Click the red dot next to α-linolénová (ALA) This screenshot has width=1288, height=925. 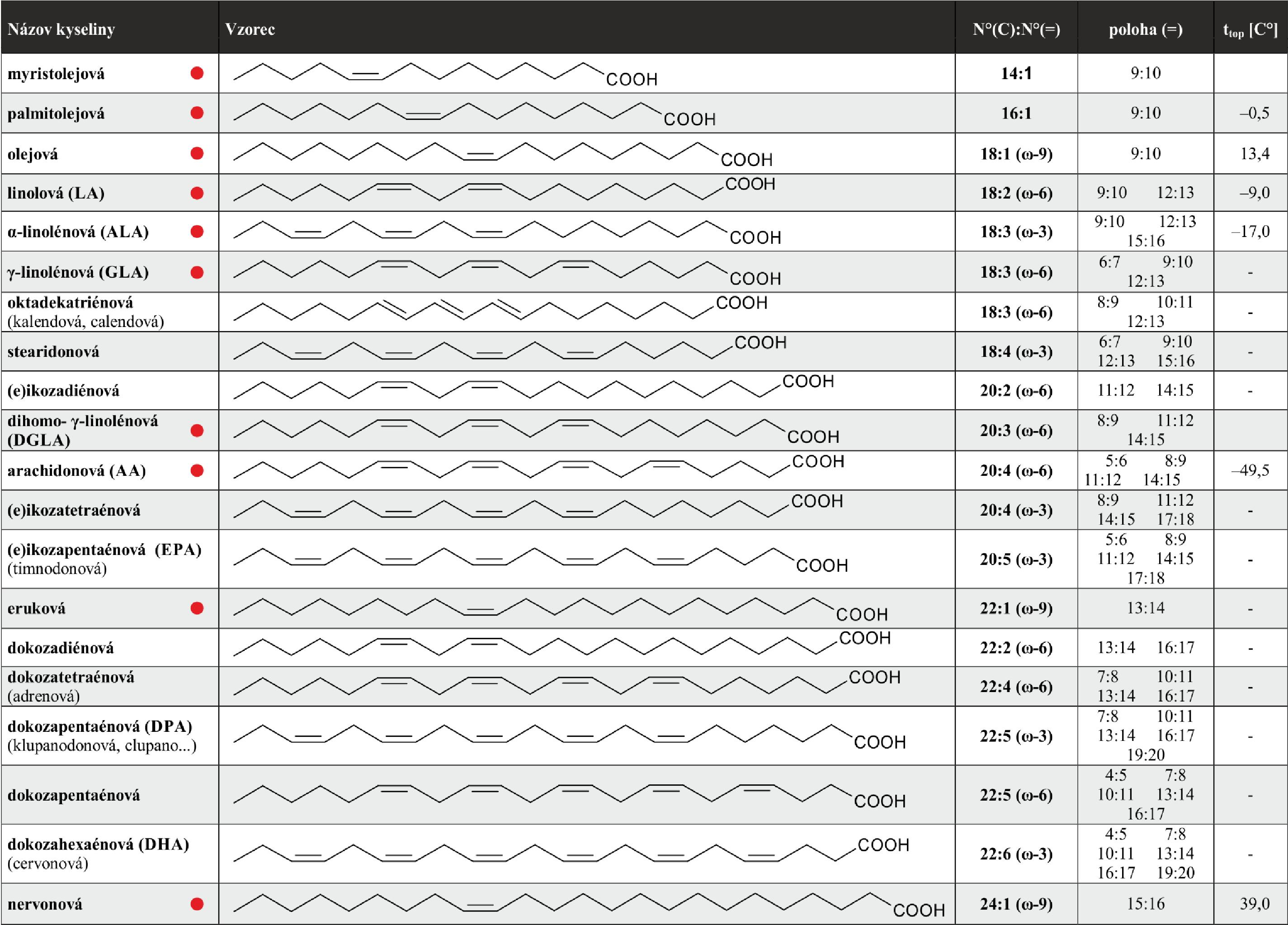pyautogui.click(x=197, y=232)
